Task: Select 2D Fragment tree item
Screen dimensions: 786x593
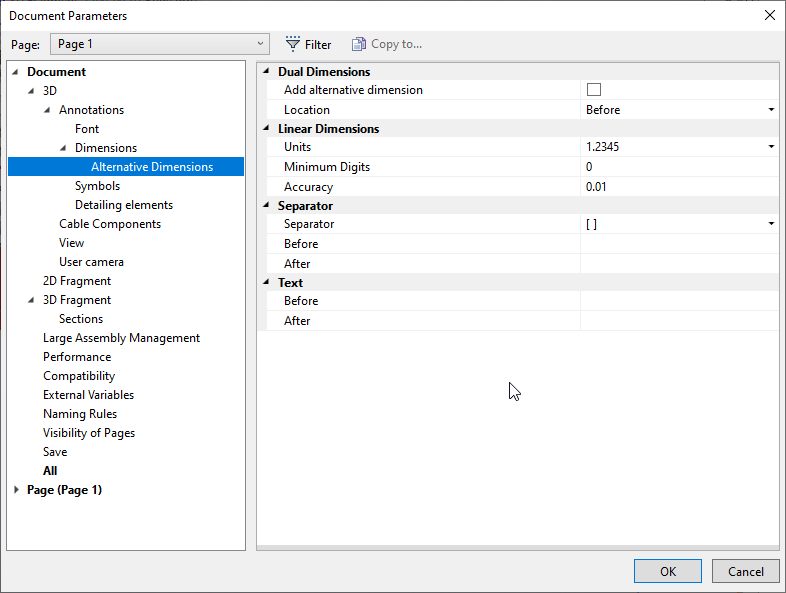Action: point(77,281)
